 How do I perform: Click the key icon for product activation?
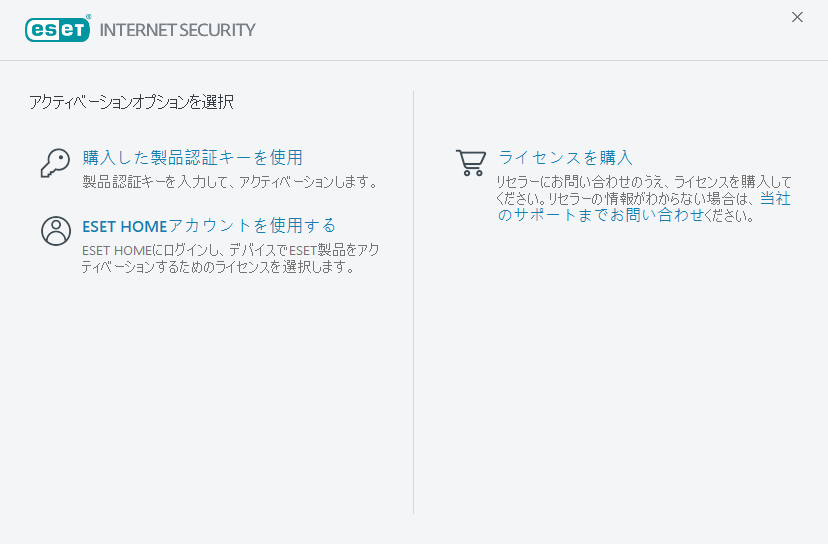point(55,163)
